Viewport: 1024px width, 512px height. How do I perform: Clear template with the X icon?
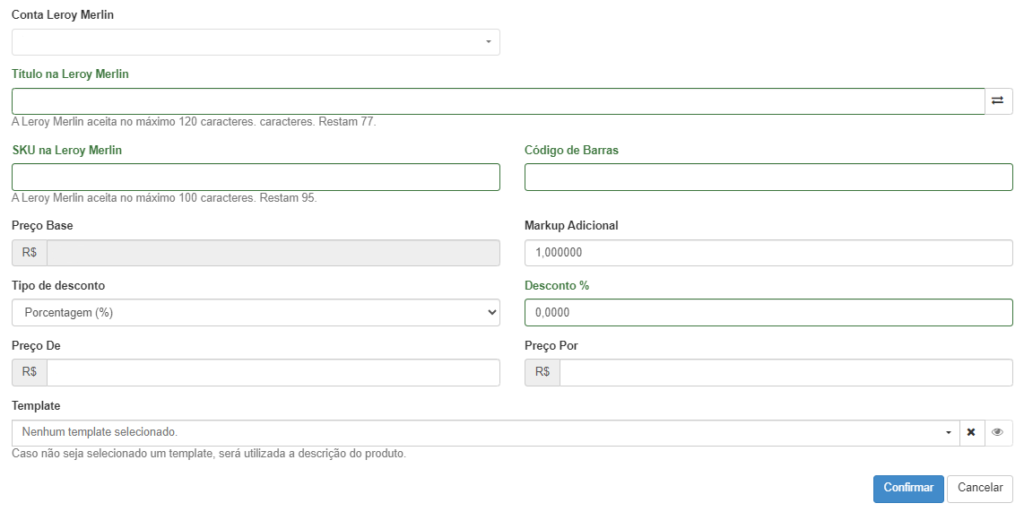click(x=970, y=432)
